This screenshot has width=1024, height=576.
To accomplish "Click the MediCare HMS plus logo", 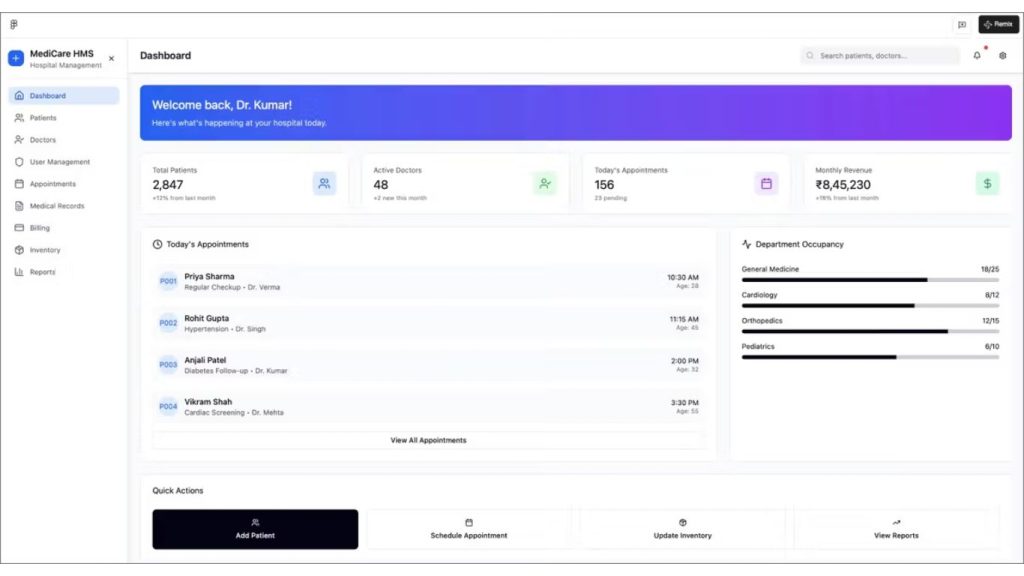I will coord(16,59).
